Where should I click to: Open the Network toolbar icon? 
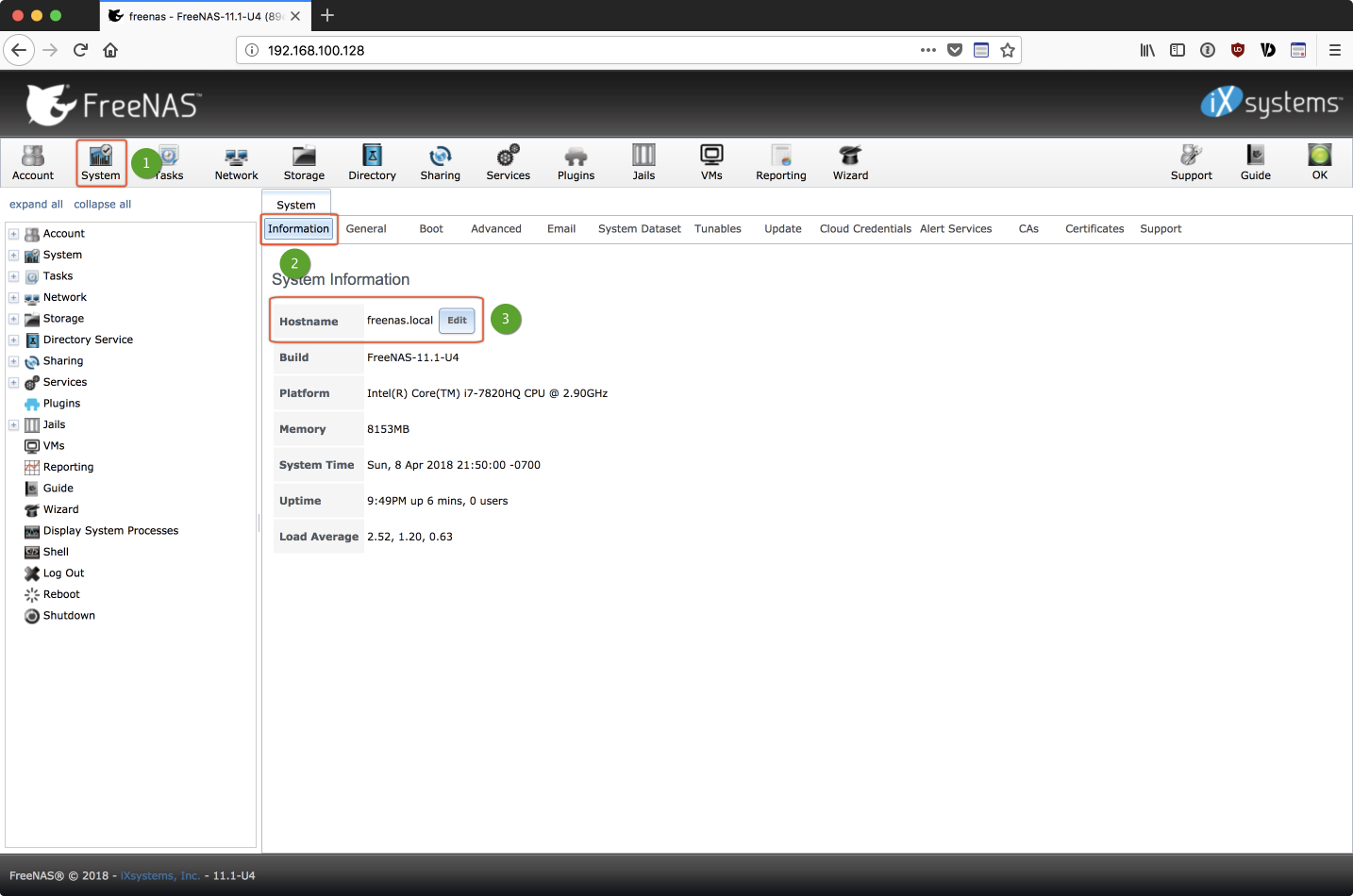click(x=236, y=162)
